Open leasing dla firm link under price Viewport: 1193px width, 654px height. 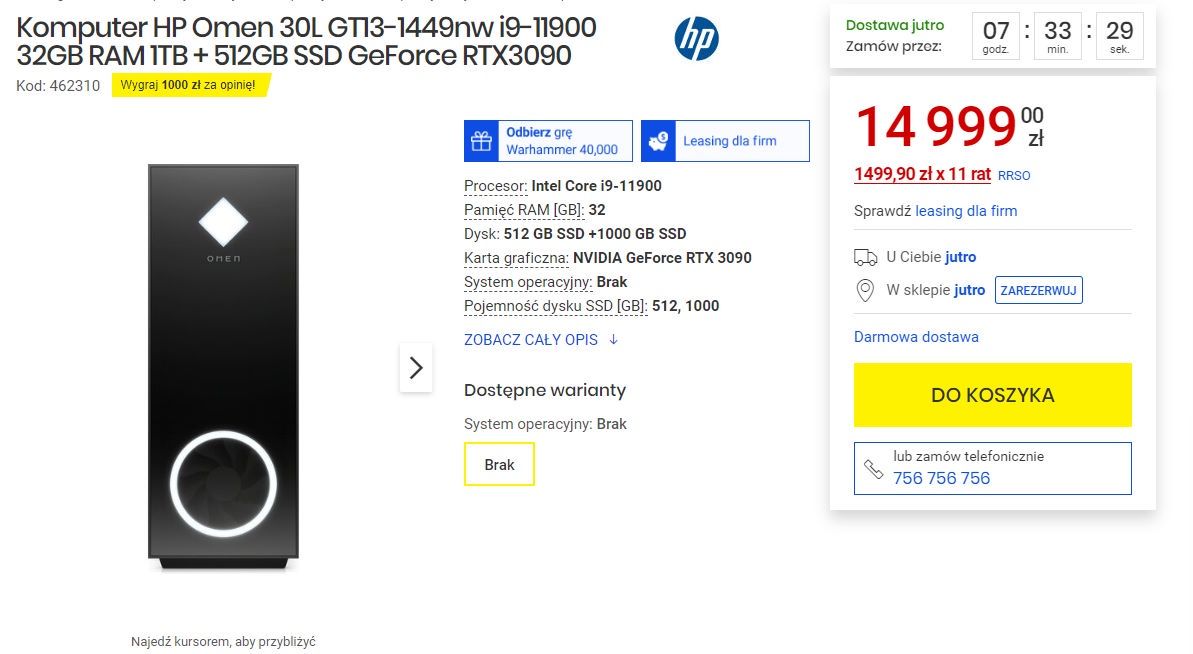coord(966,211)
